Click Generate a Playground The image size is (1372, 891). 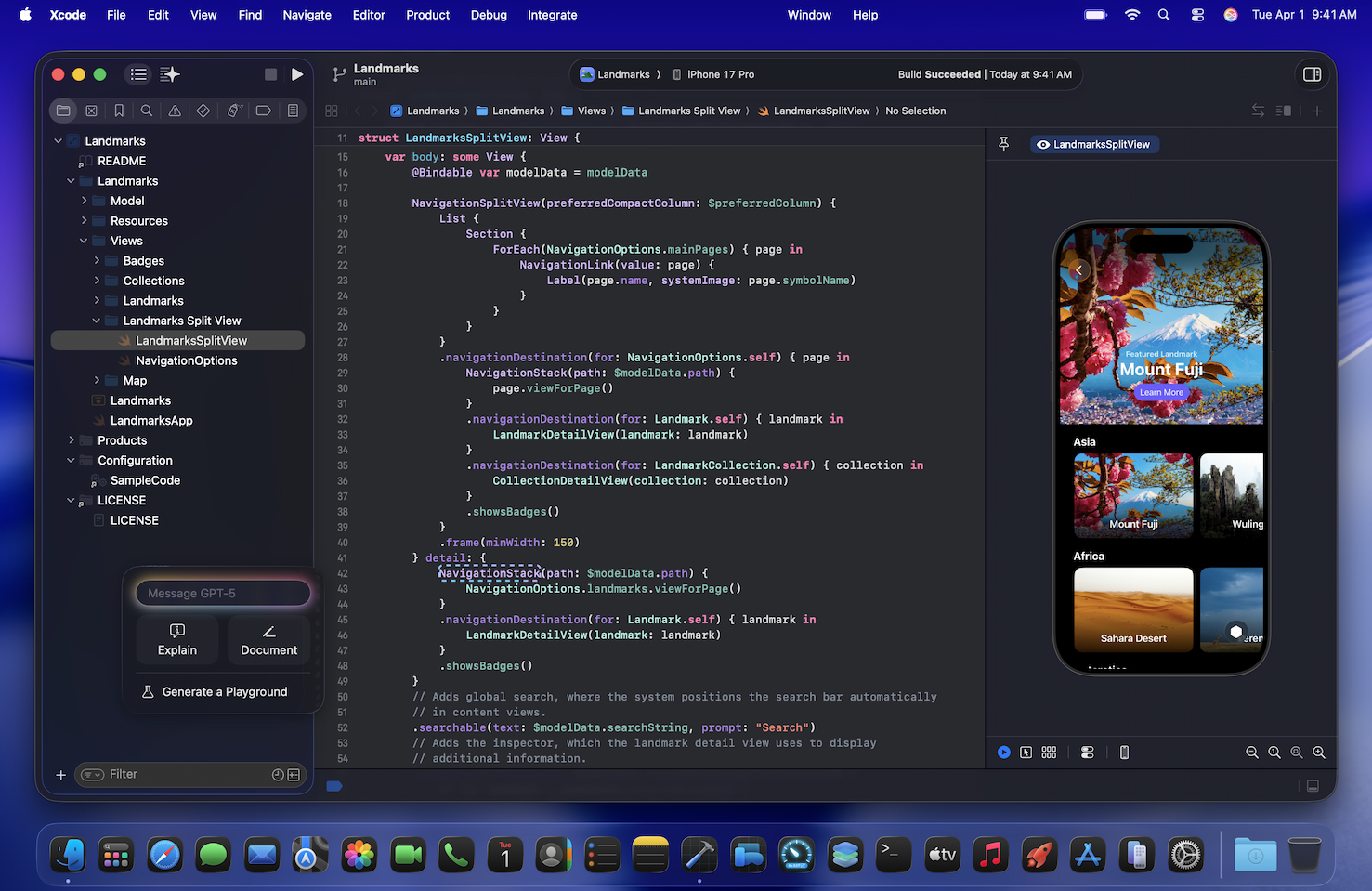[x=215, y=691]
